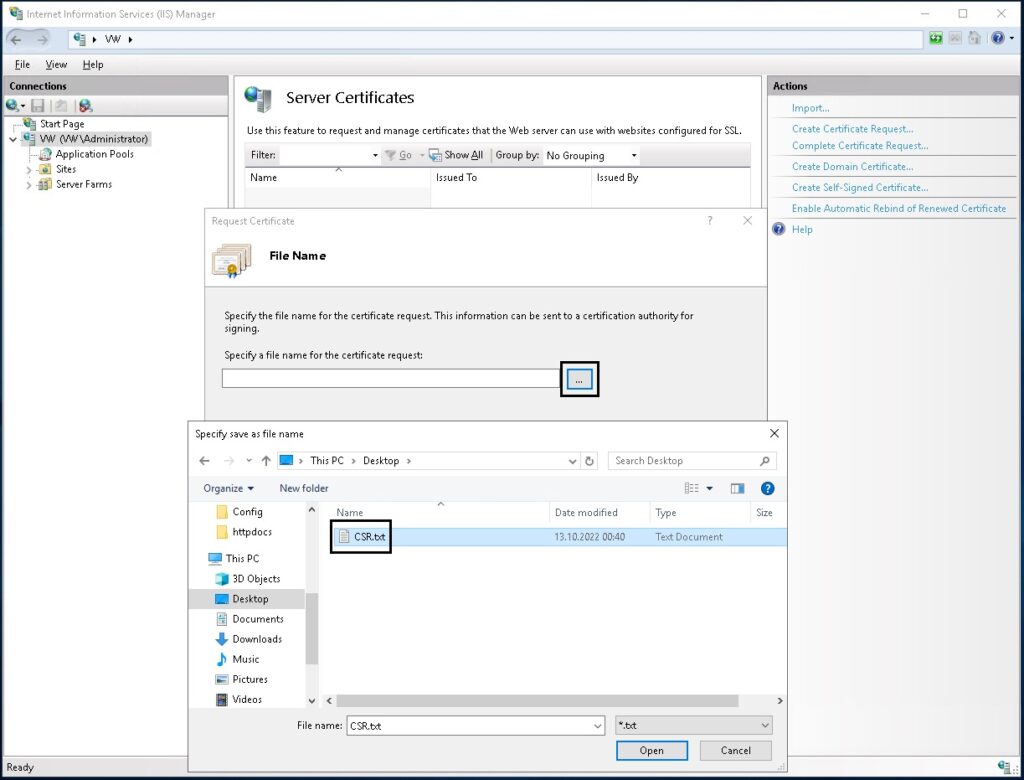Open the *.txt file type dropdown
Screen dimensions: 1024x780
click(x=694, y=726)
